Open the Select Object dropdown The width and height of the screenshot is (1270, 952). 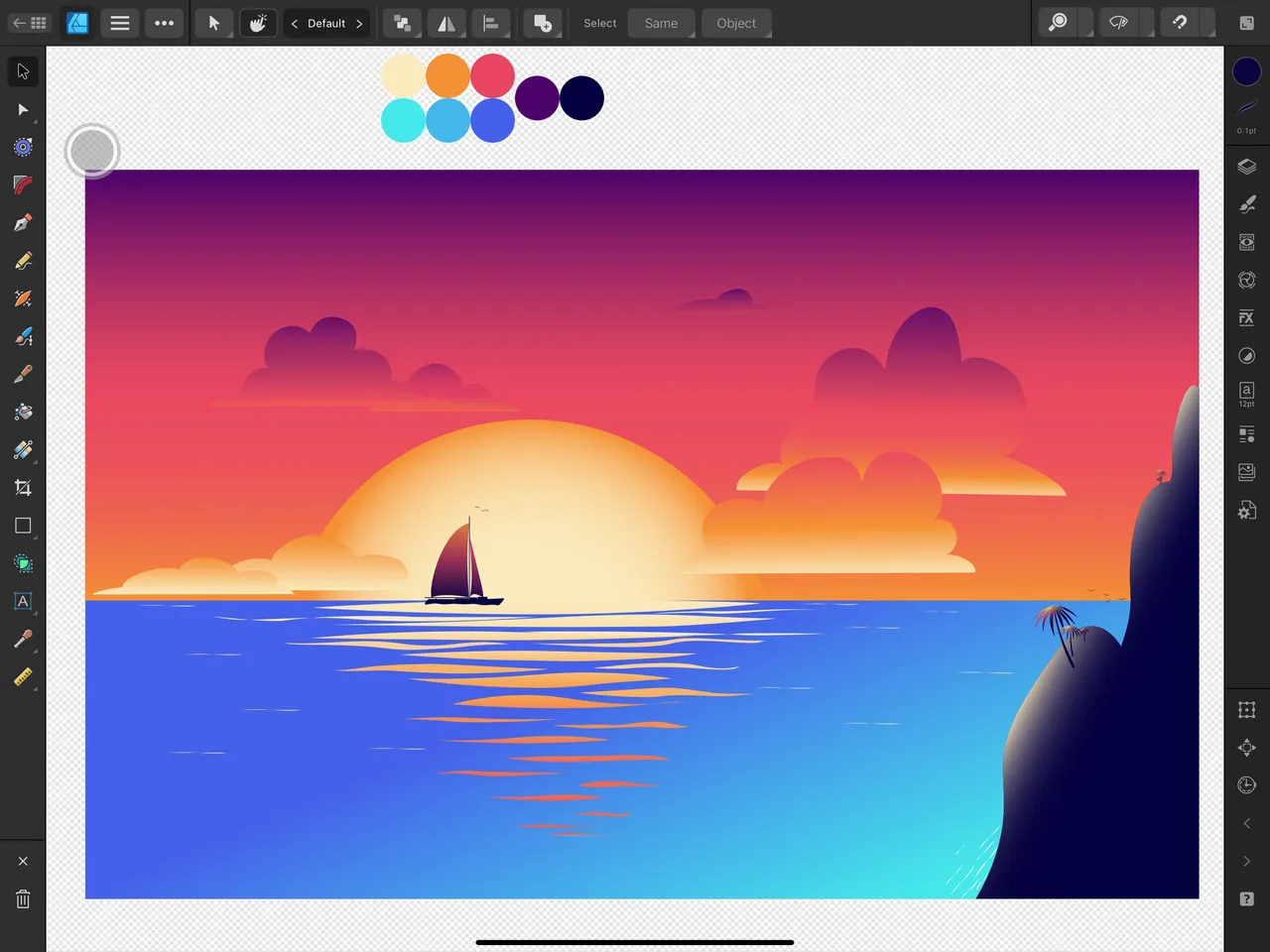coord(736,23)
